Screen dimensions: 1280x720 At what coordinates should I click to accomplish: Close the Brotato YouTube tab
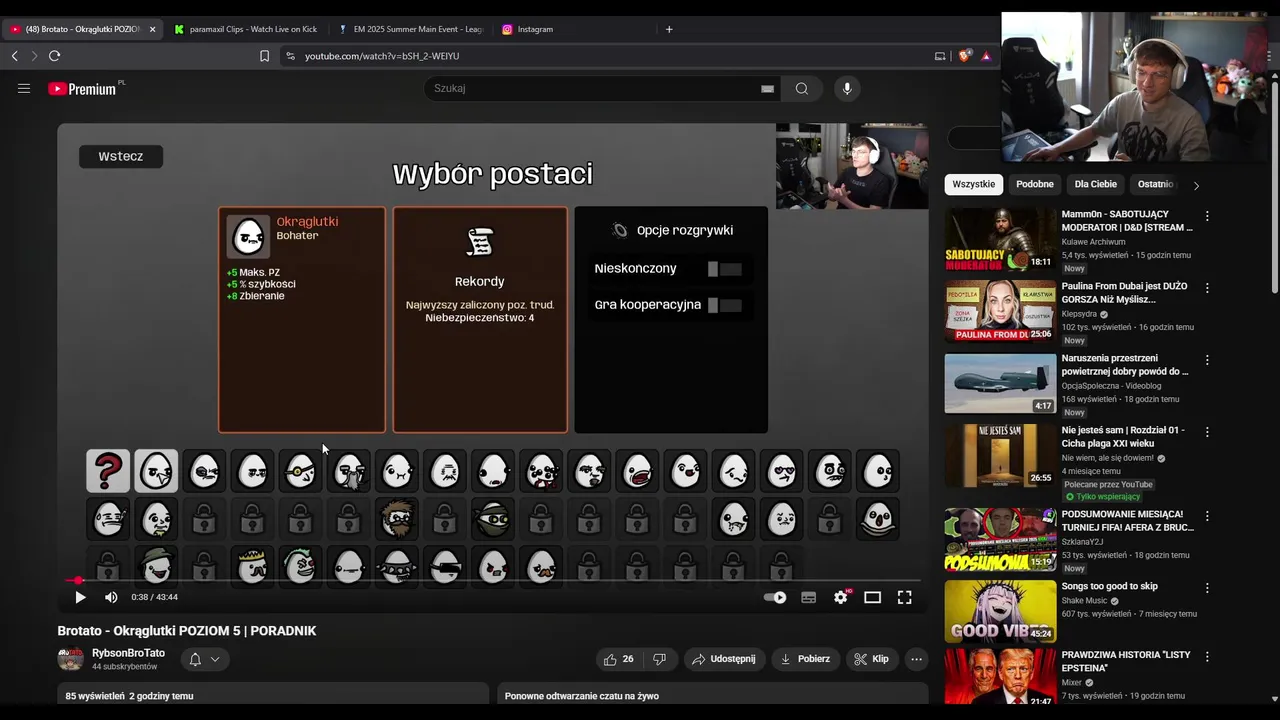(x=152, y=29)
